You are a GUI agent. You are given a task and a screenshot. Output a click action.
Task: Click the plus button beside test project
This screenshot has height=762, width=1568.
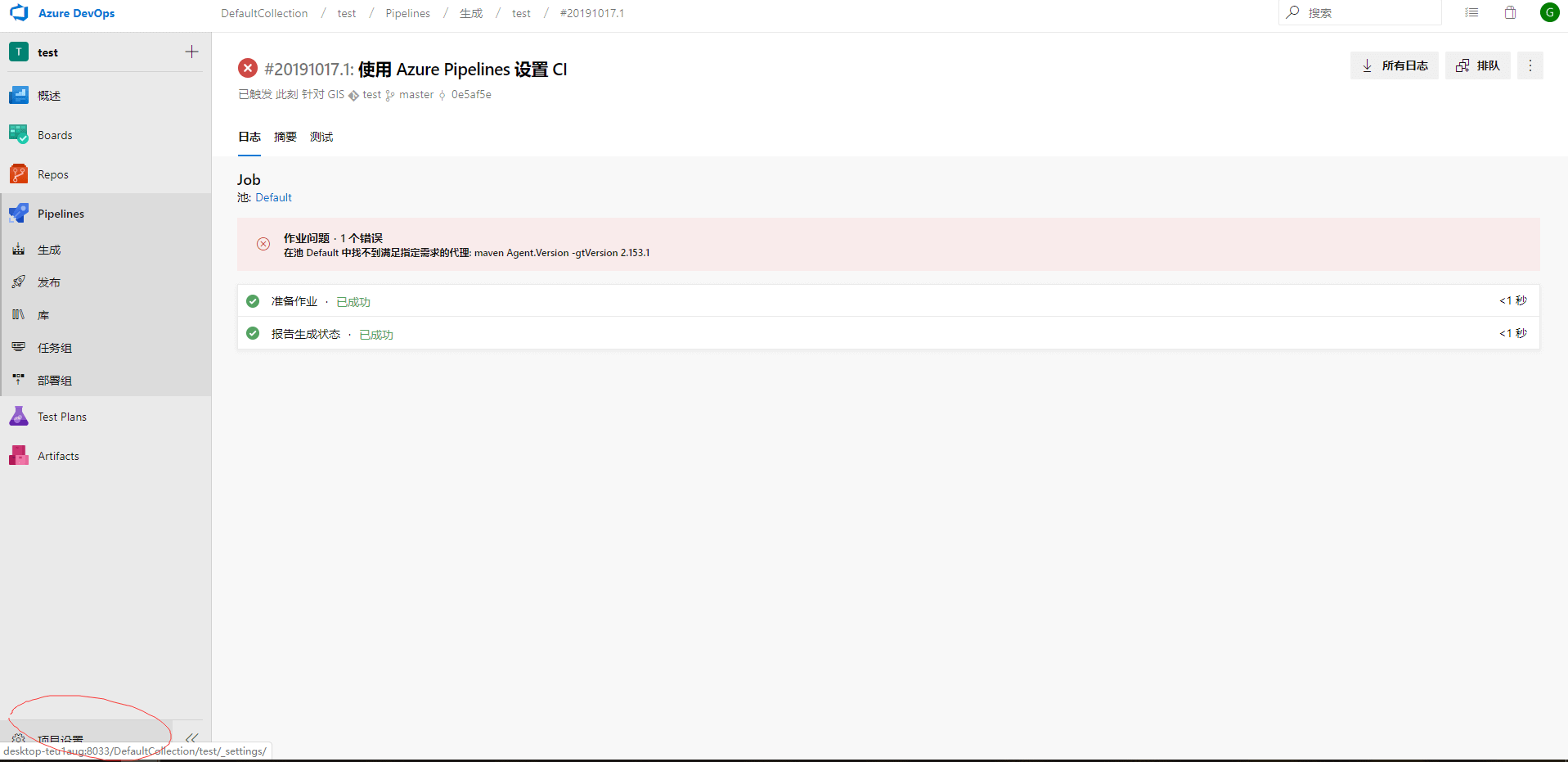click(191, 52)
